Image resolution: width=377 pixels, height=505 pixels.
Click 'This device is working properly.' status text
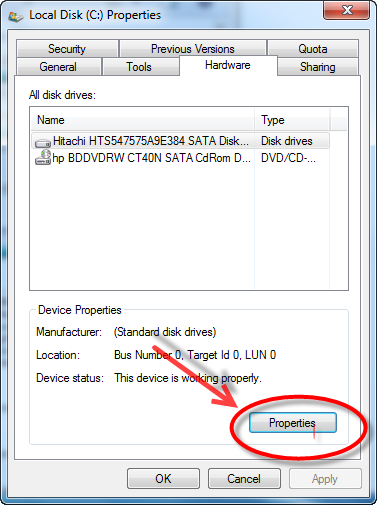coord(188,378)
